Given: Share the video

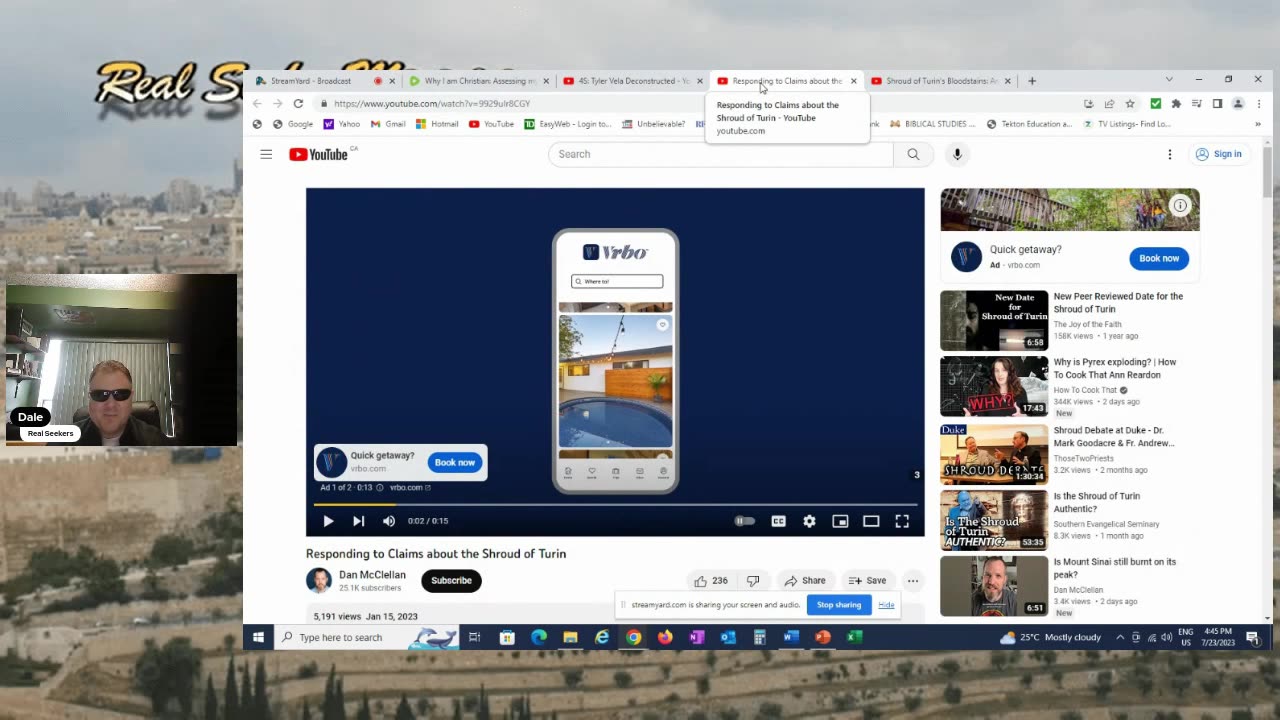Looking at the screenshot, I should pyautogui.click(x=805, y=580).
